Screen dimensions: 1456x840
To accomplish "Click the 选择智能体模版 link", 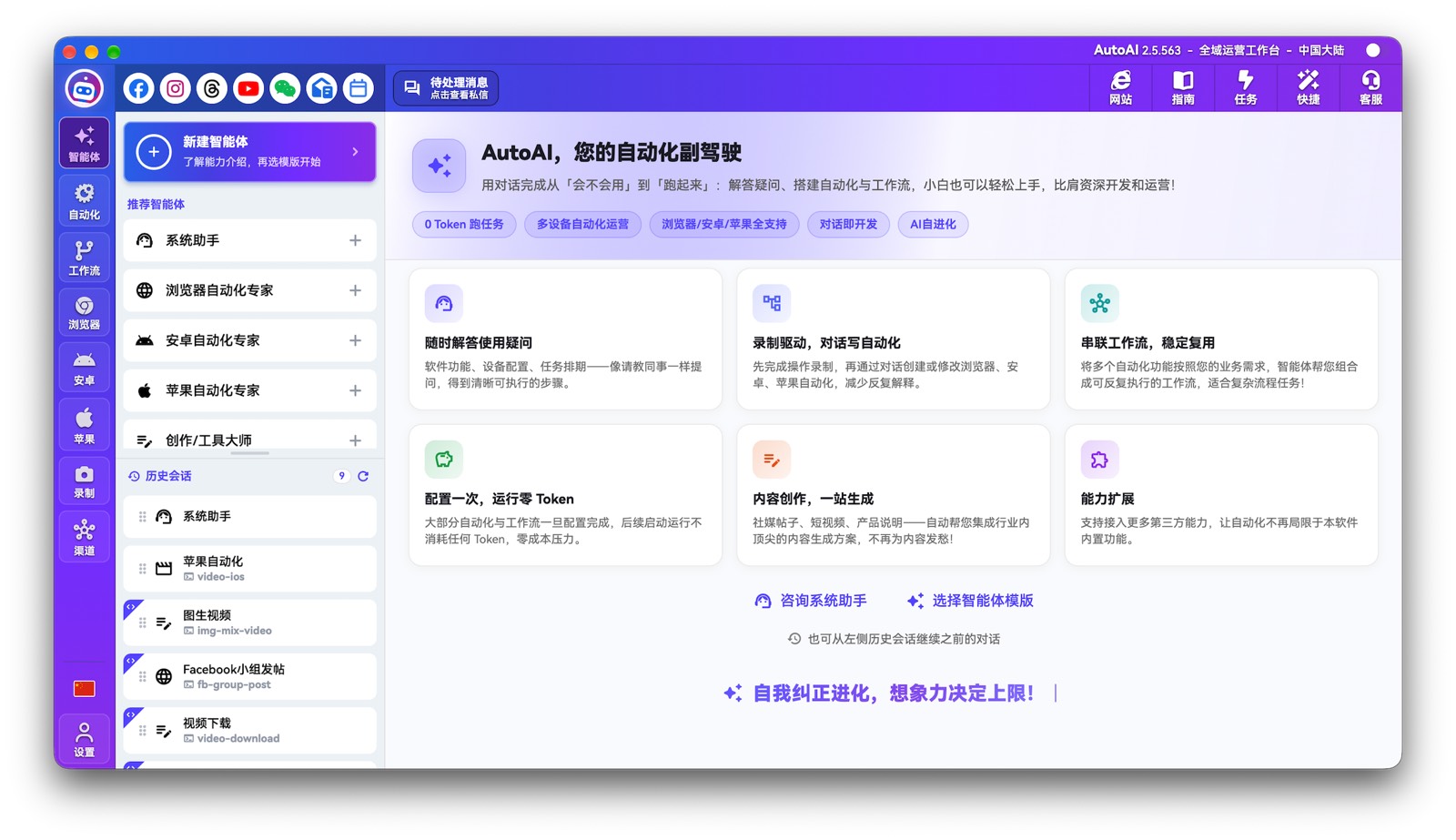I will (x=970, y=601).
